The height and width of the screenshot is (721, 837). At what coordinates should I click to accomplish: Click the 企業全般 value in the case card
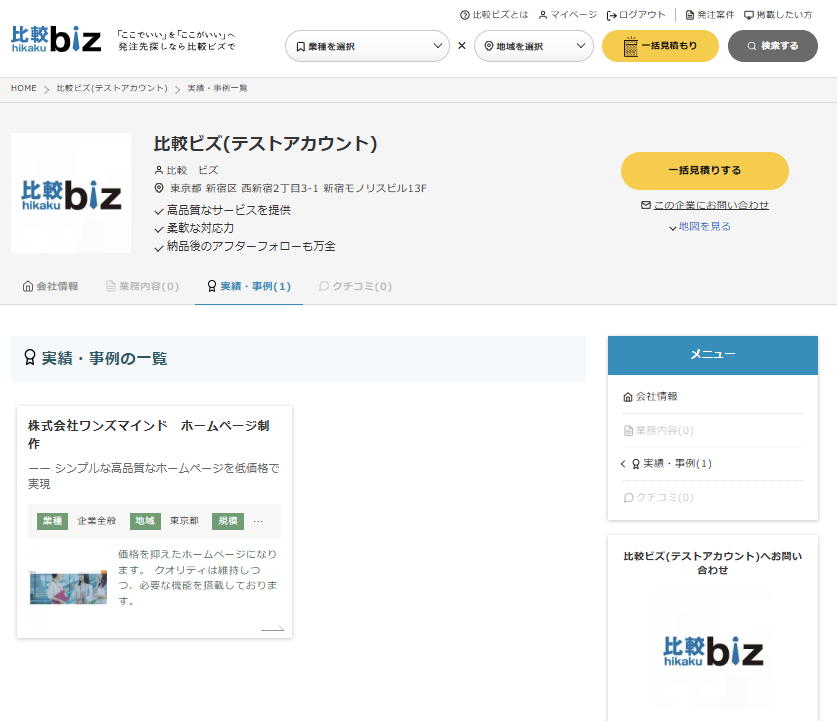tap(97, 521)
